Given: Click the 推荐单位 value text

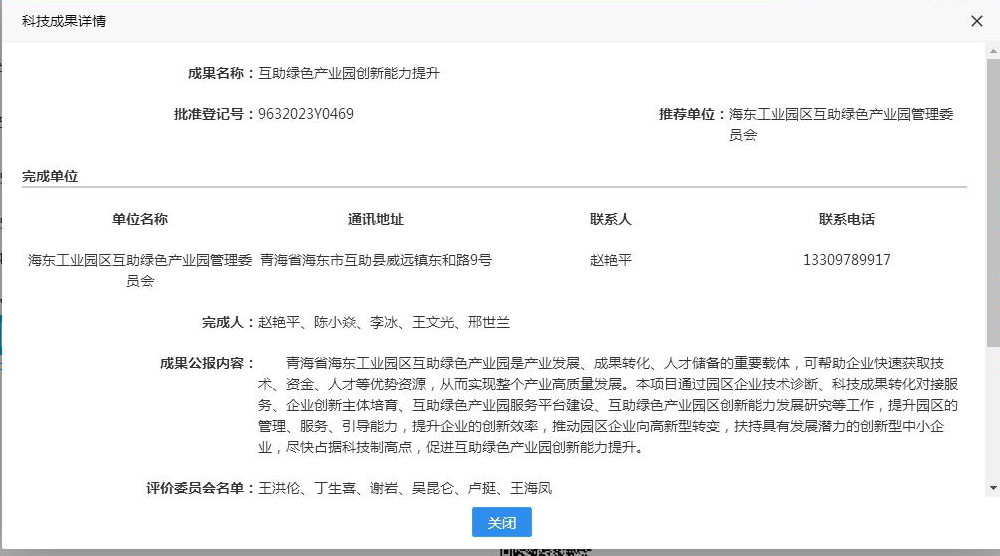Looking at the screenshot, I should (x=840, y=124).
